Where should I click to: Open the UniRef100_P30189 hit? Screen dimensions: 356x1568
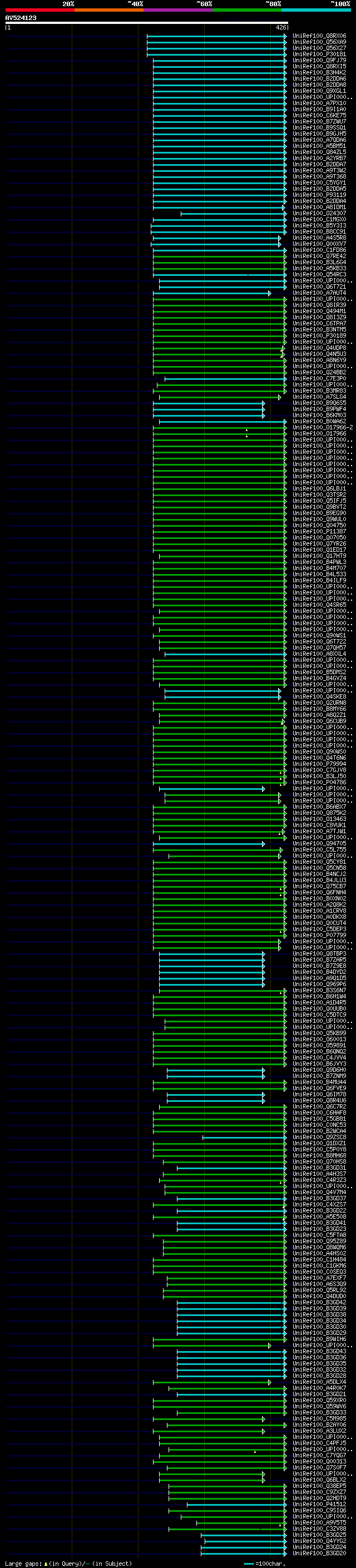point(319,335)
